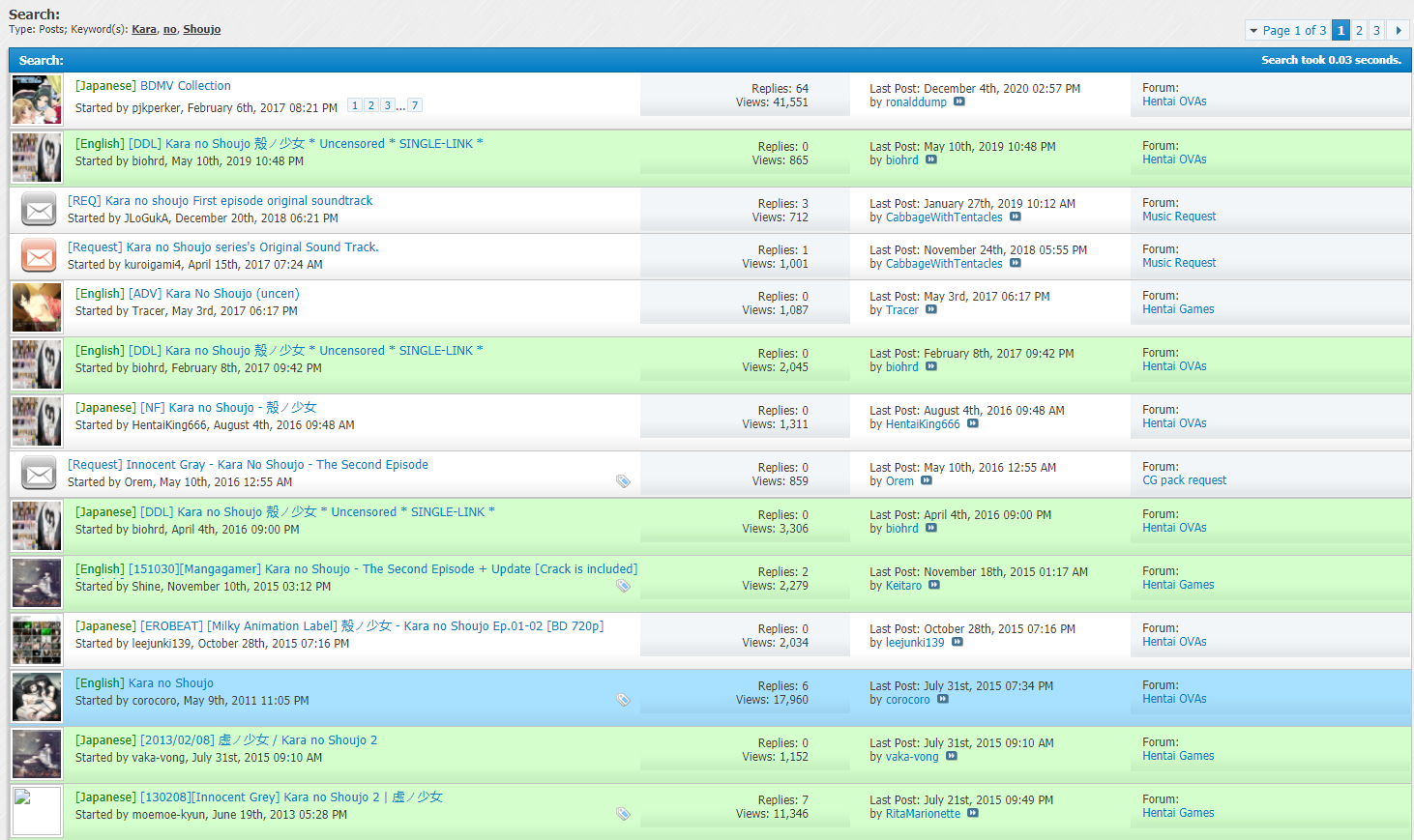Go to last post icon next to Tracer

point(931,309)
